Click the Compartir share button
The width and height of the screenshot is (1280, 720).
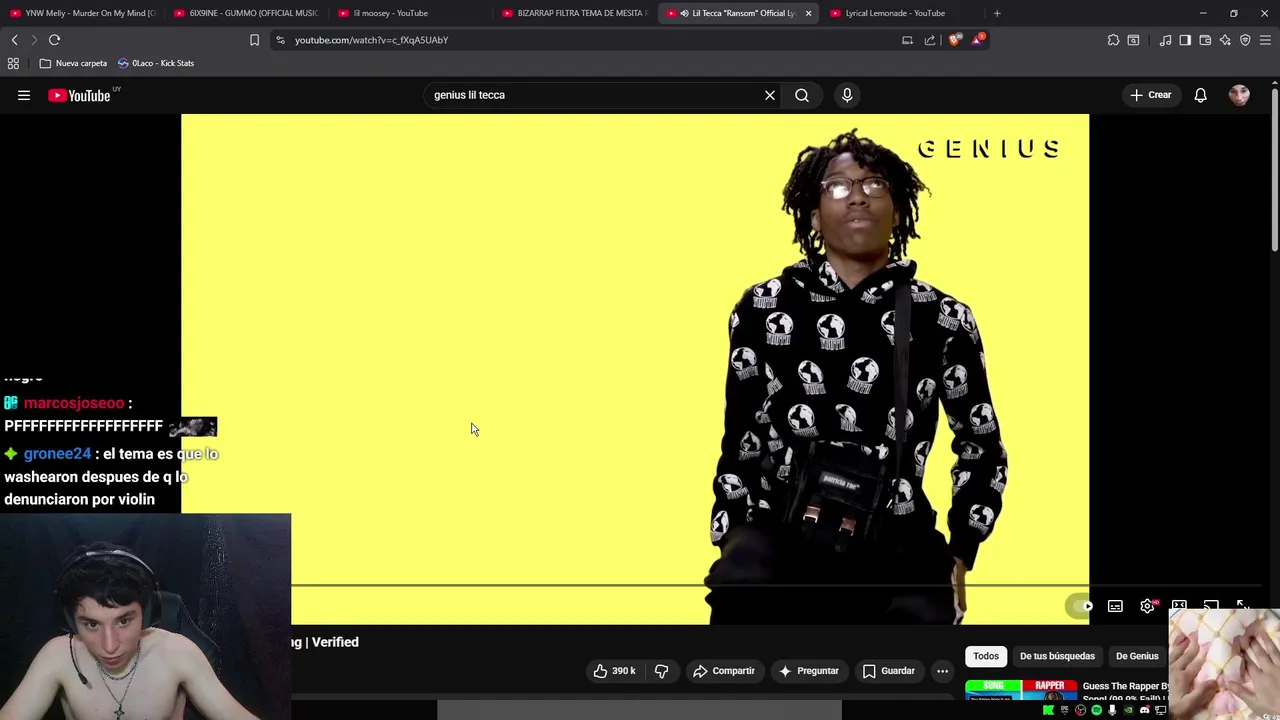tap(724, 671)
